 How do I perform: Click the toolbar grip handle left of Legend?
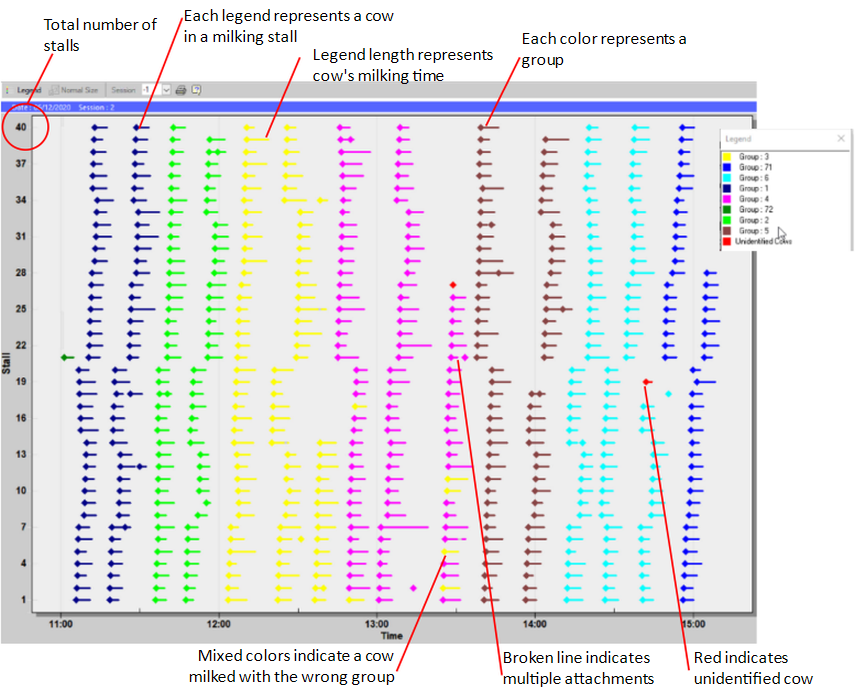tap(6, 90)
